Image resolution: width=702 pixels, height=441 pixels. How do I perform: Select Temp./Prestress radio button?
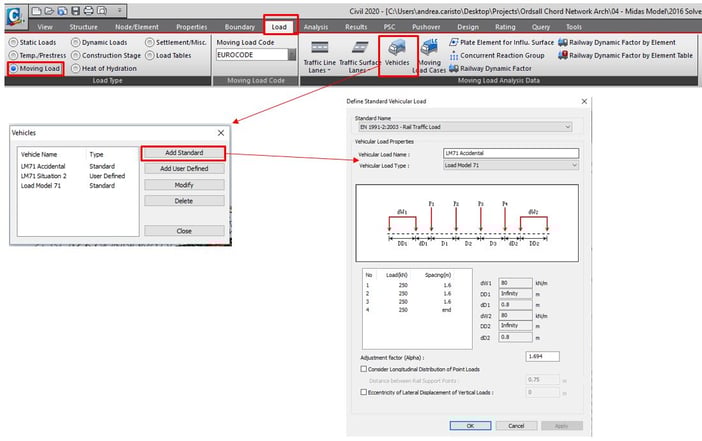point(13,56)
